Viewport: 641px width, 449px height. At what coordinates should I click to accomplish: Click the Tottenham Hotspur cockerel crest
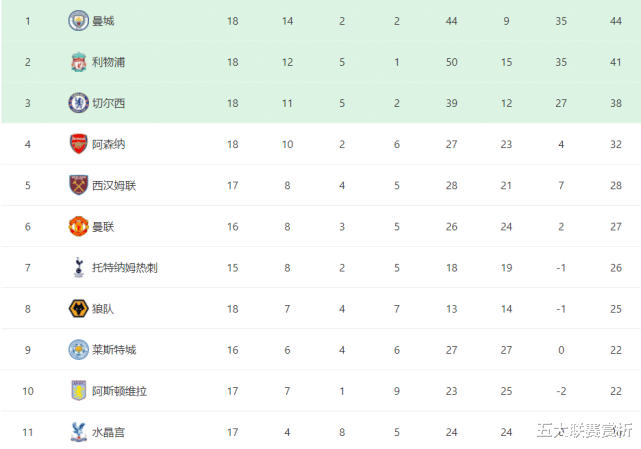tap(78, 267)
